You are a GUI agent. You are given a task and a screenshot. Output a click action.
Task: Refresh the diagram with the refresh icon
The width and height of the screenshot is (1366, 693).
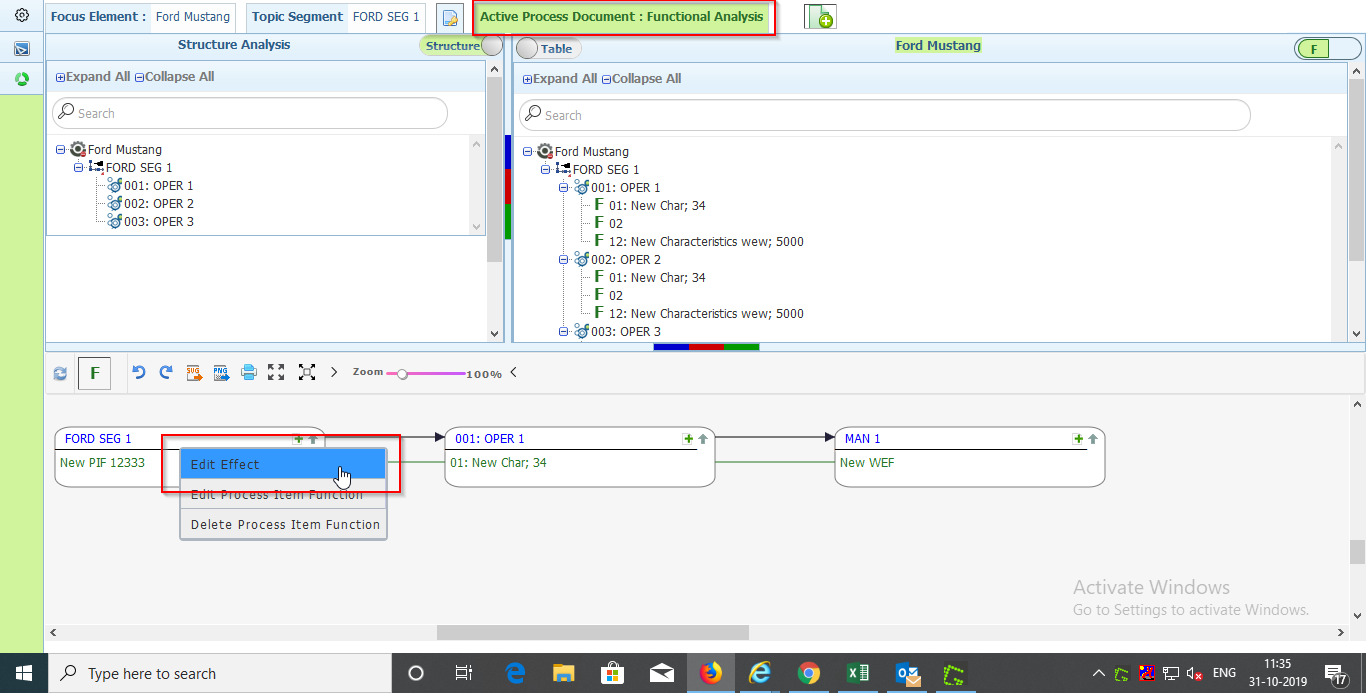[60, 373]
